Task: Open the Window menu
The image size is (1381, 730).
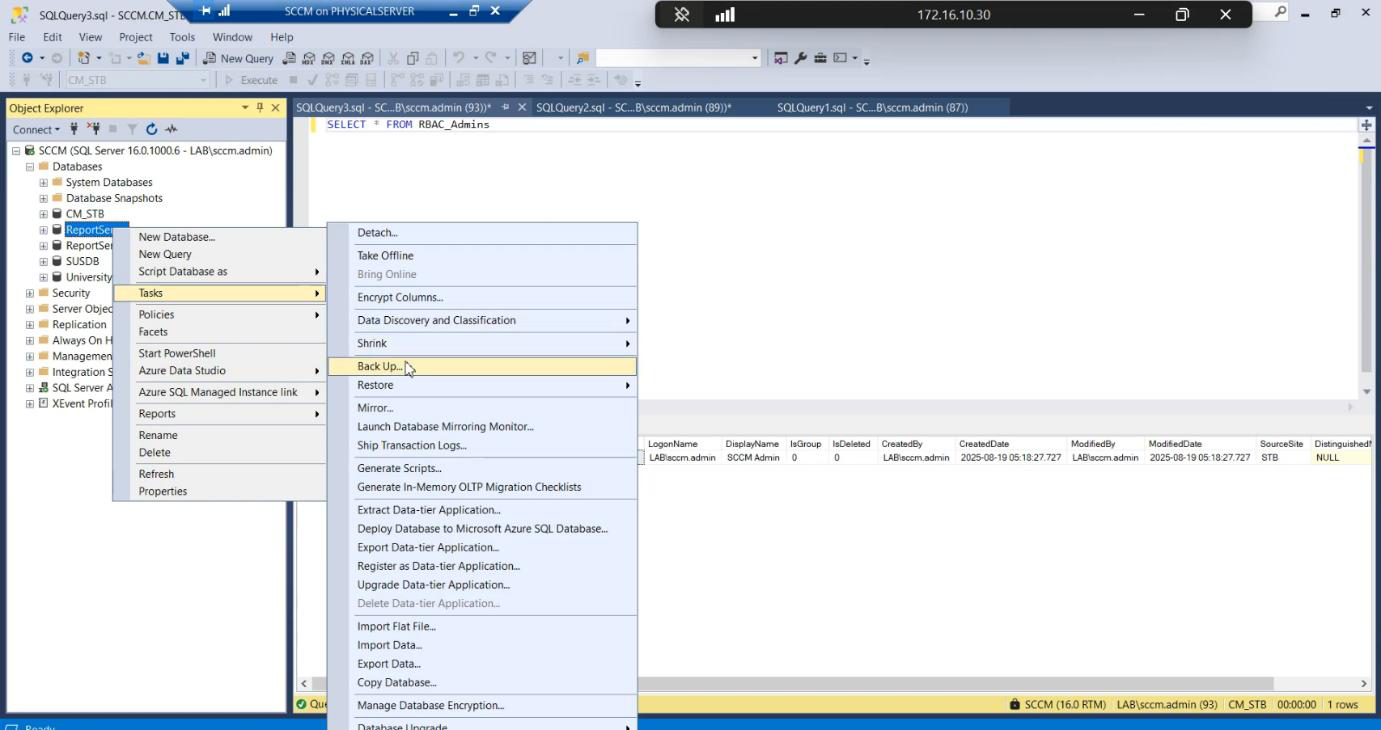Action: pos(232,37)
